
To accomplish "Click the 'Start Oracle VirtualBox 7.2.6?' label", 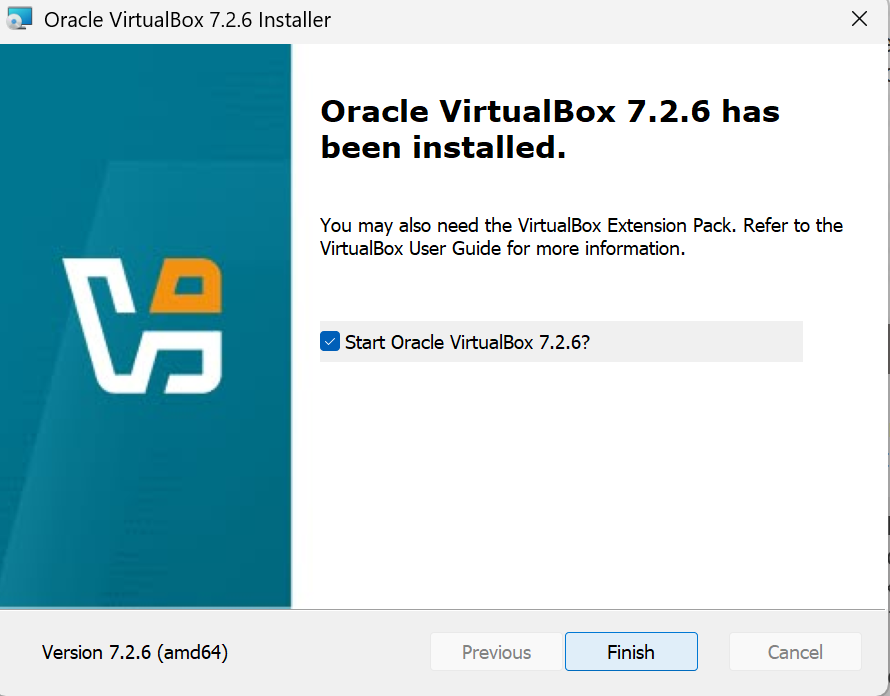I will pos(467,342).
